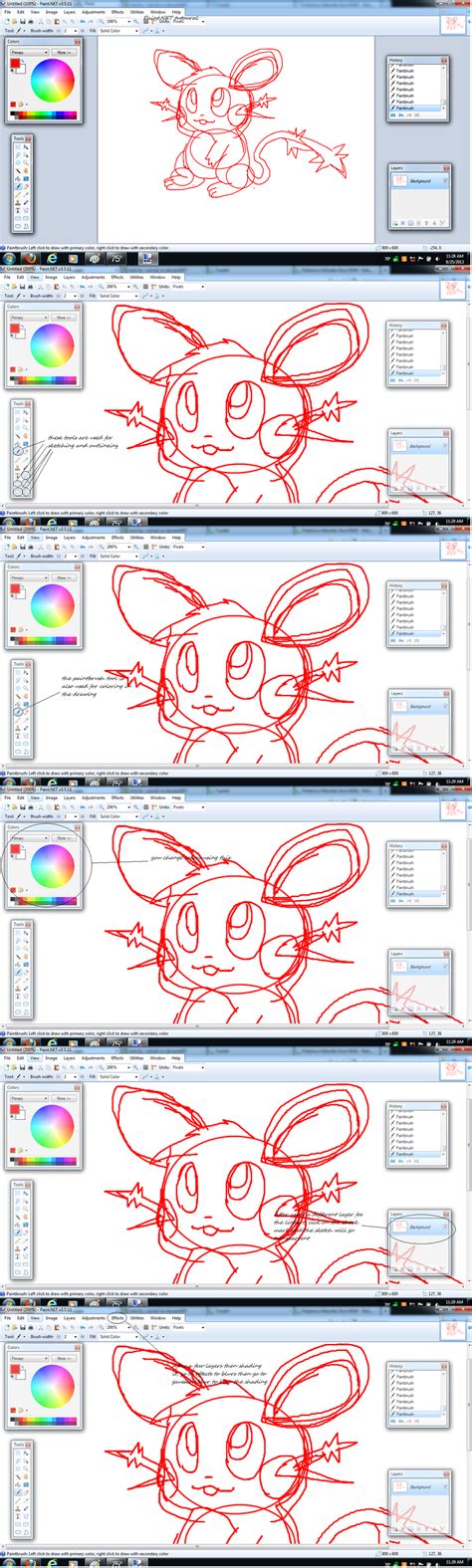The height and width of the screenshot is (1568, 472).
Task: Pick a color on the circled color wheel
Action: [53, 865]
